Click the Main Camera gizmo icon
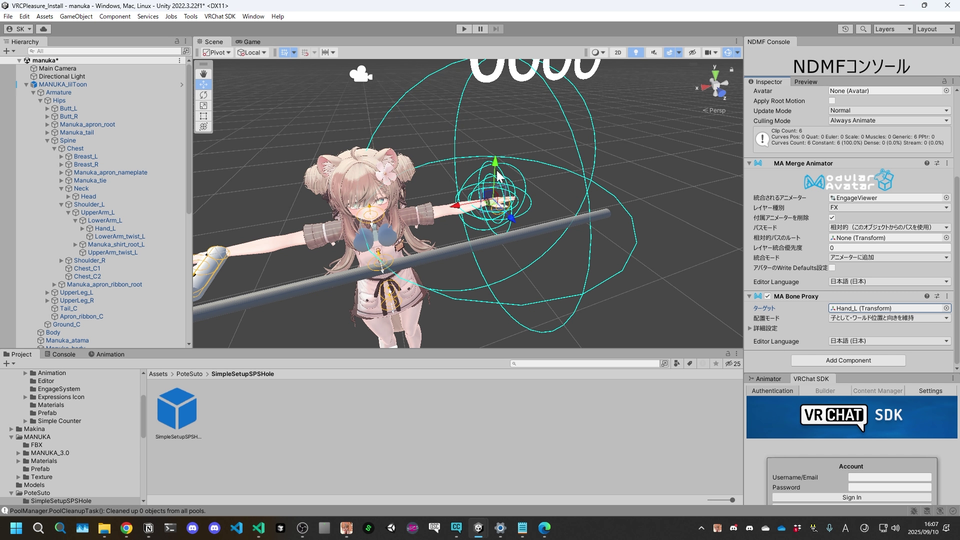The width and height of the screenshot is (960, 540). 361,75
